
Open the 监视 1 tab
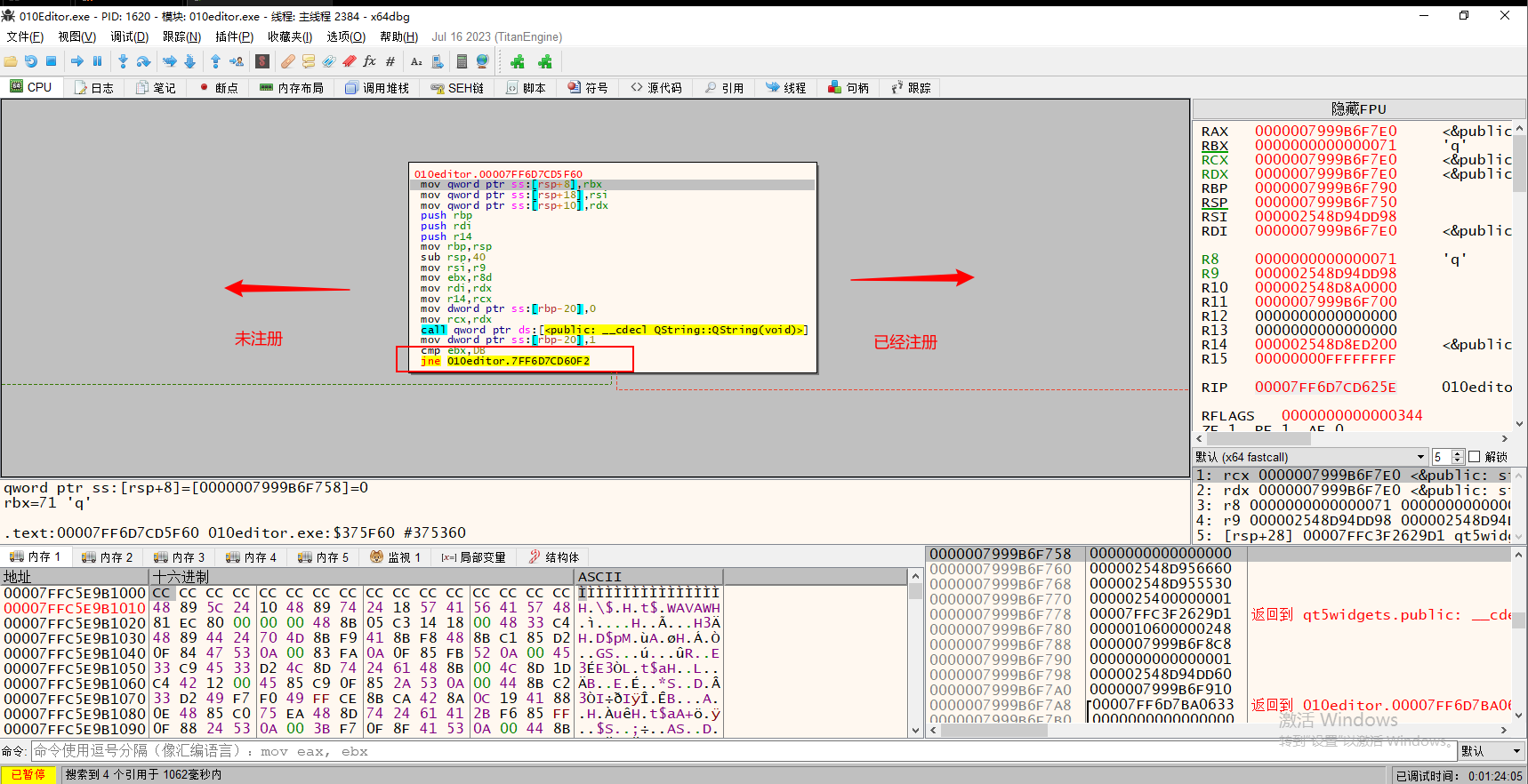coord(395,557)
